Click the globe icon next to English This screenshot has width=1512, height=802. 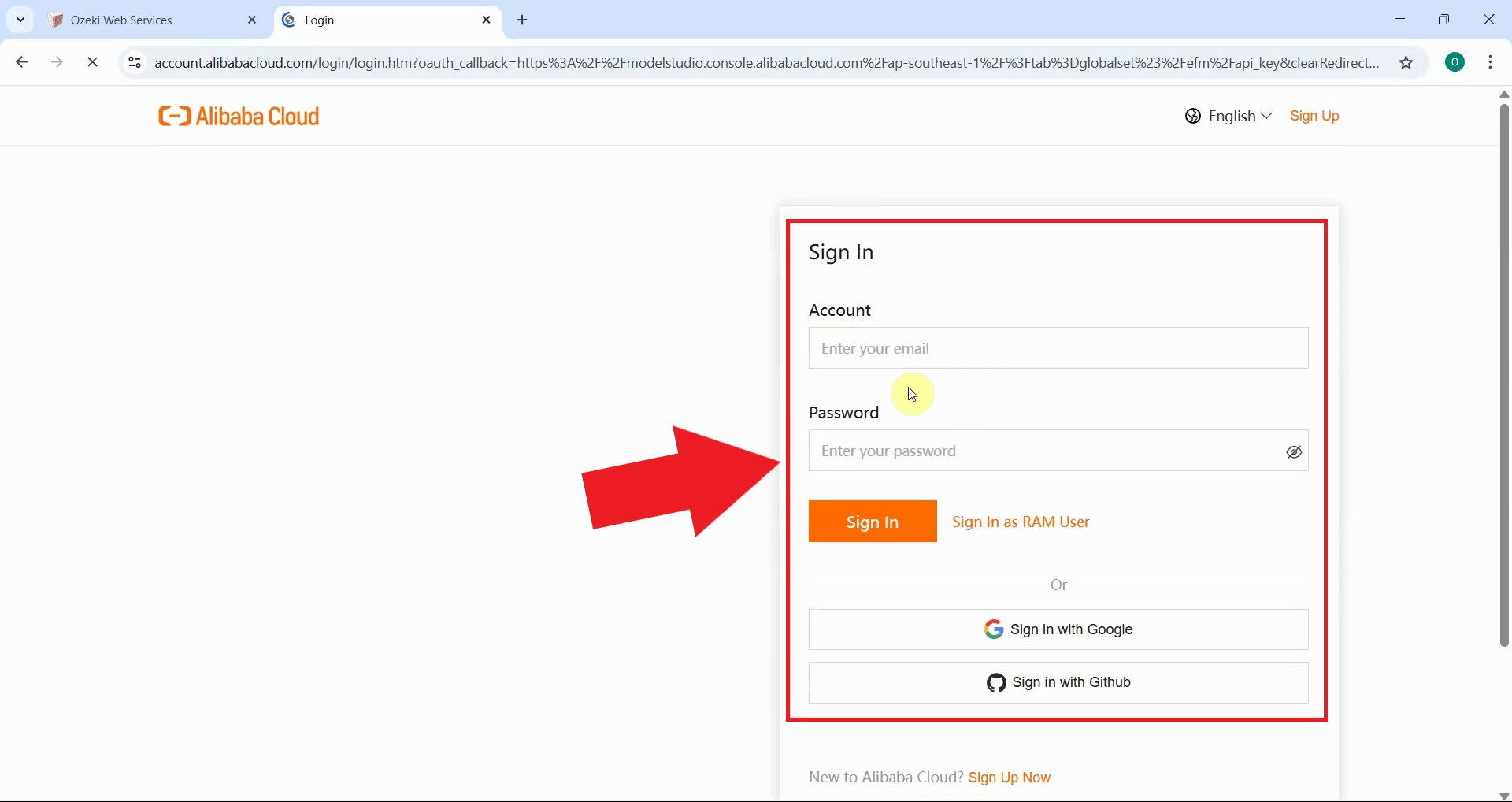[x=1192, y=116]
